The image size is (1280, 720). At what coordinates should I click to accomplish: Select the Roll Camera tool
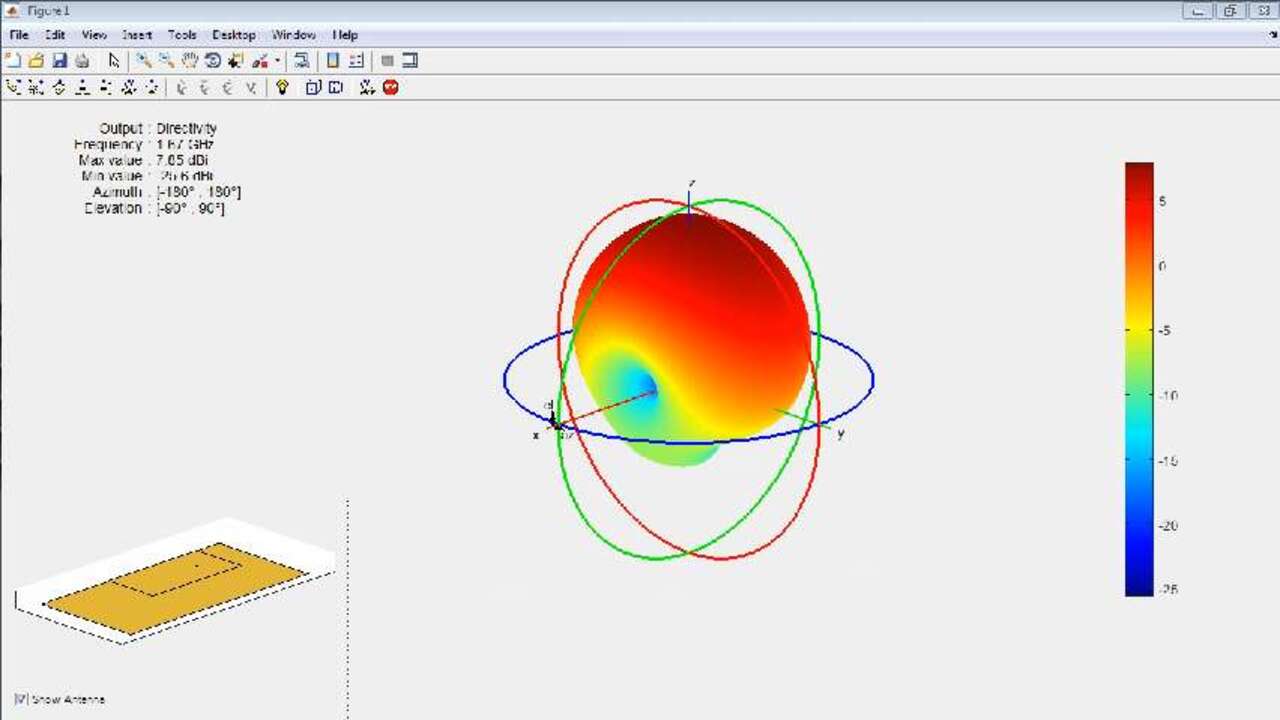pos(152,88)
